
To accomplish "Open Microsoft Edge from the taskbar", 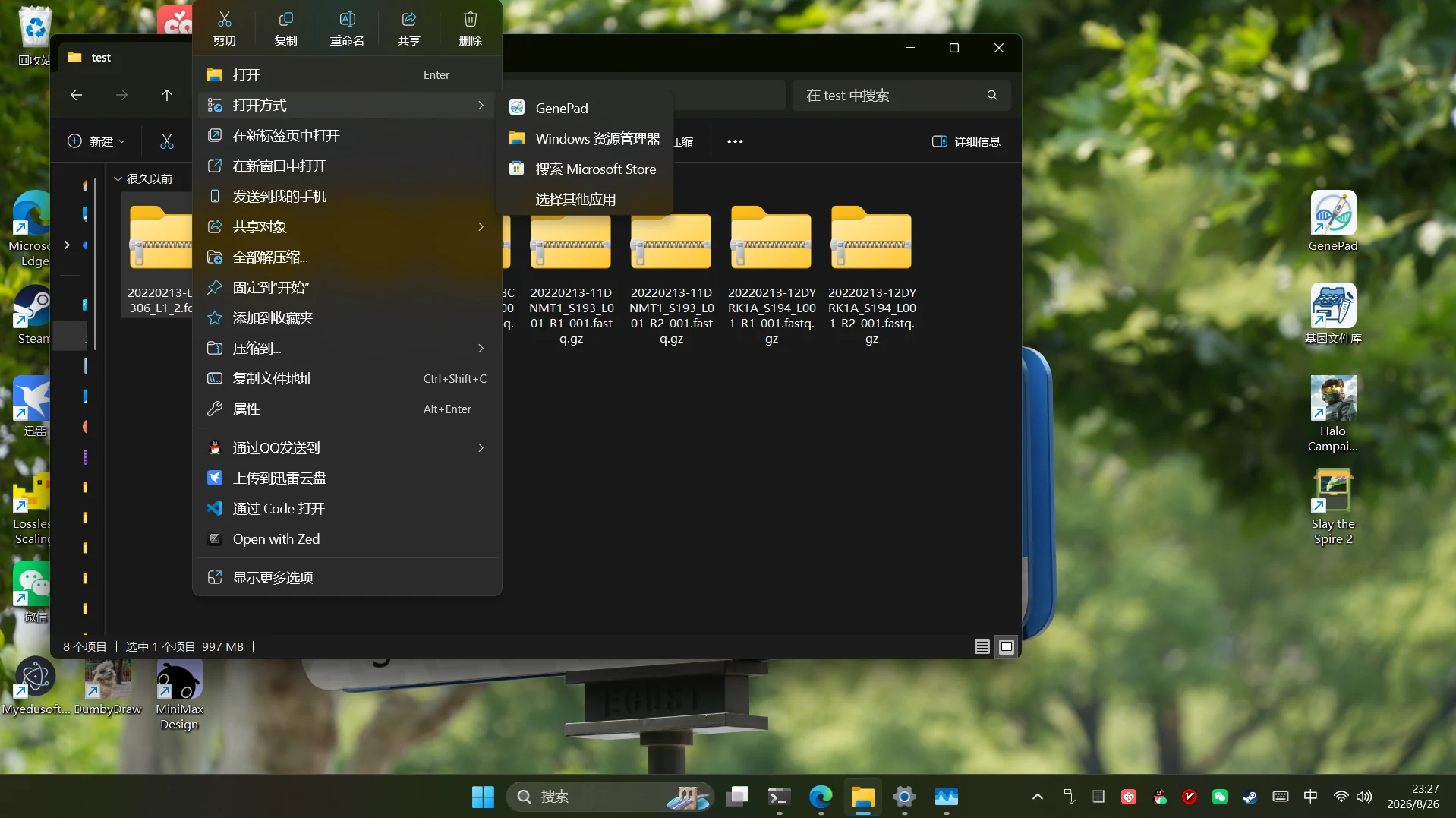I will (x=821, y=797).
